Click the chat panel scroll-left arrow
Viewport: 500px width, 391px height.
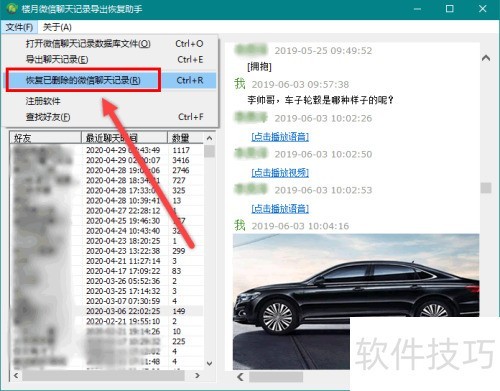click(x=240, y=377)
